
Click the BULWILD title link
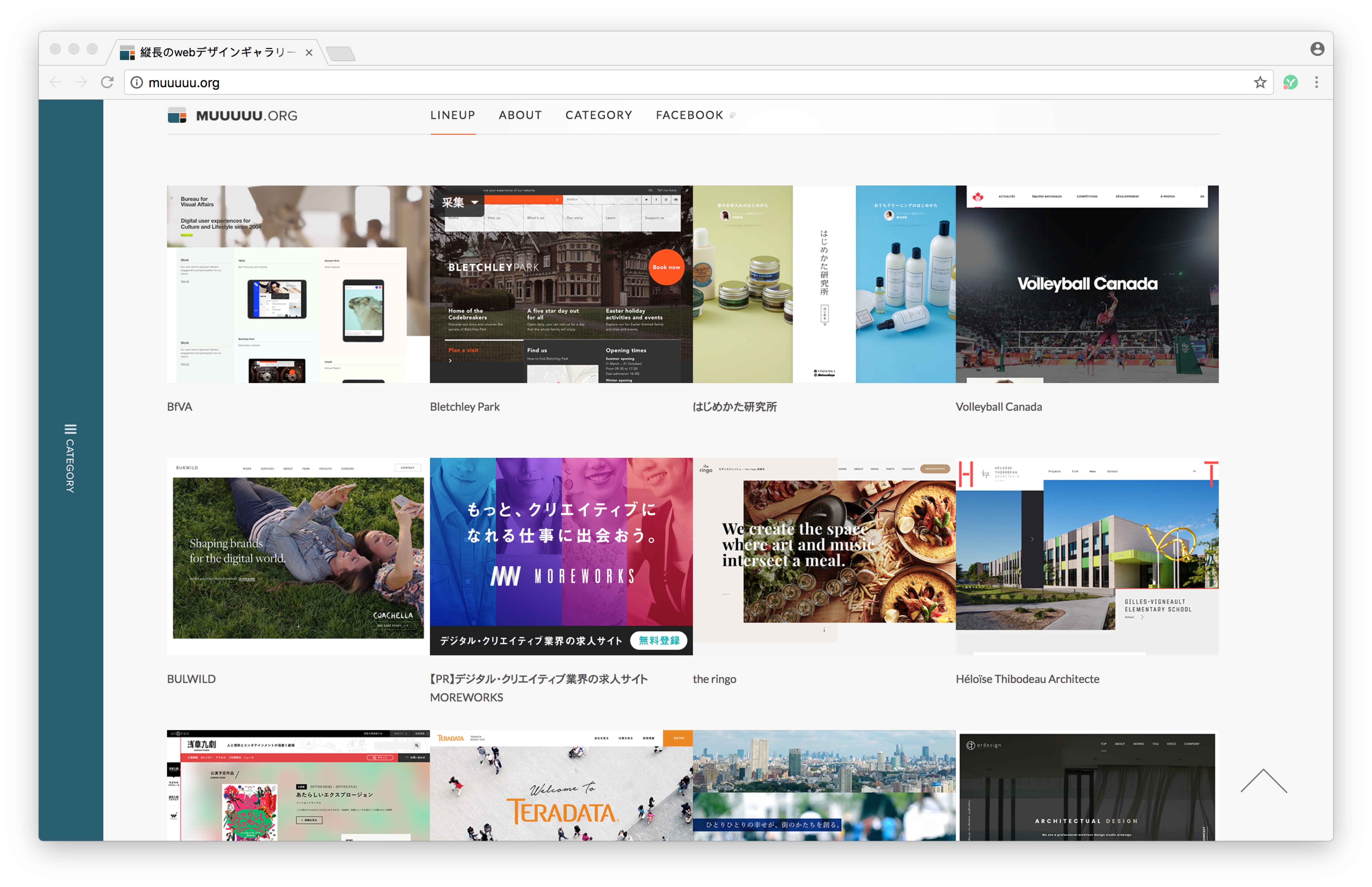pos(191,679)
